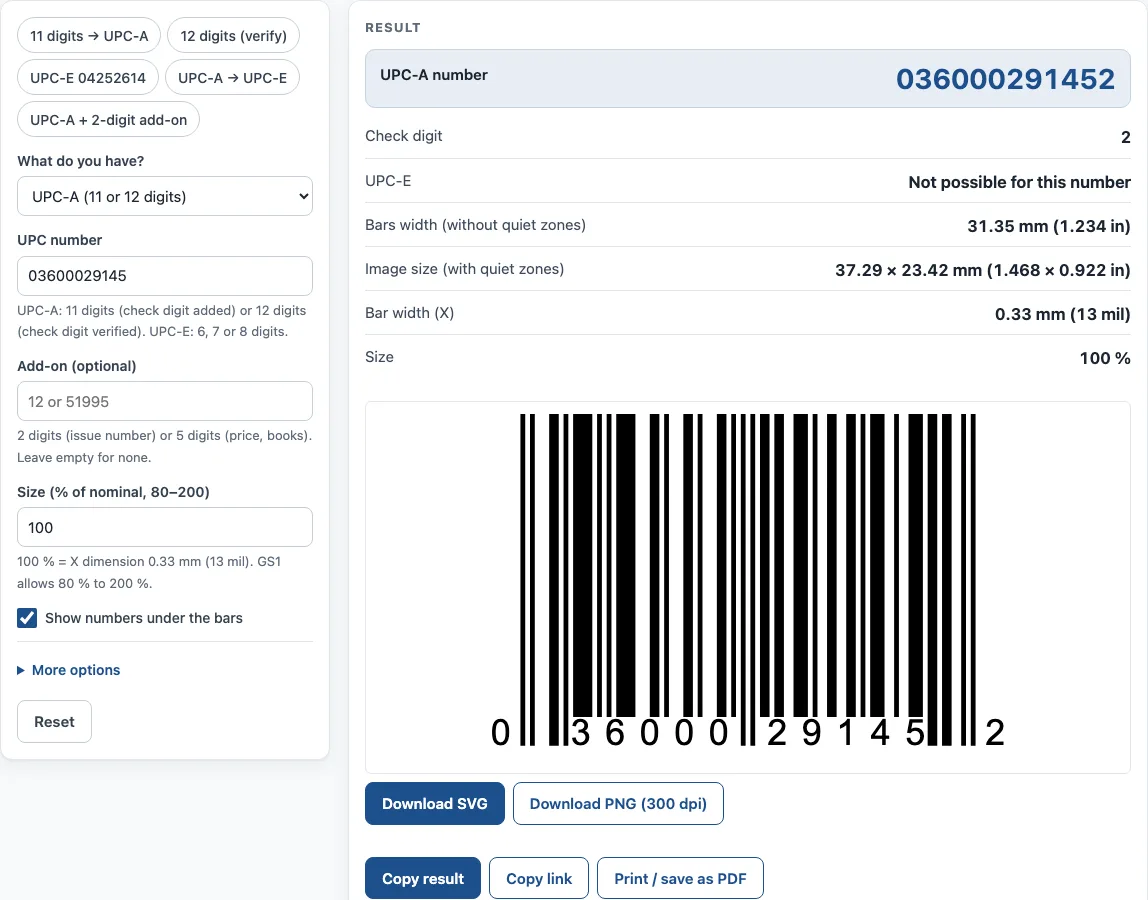The width and height of the screenshot is (1148, 900).
Task: Click the 'UPC number' field label
Action: coord(60,240)
